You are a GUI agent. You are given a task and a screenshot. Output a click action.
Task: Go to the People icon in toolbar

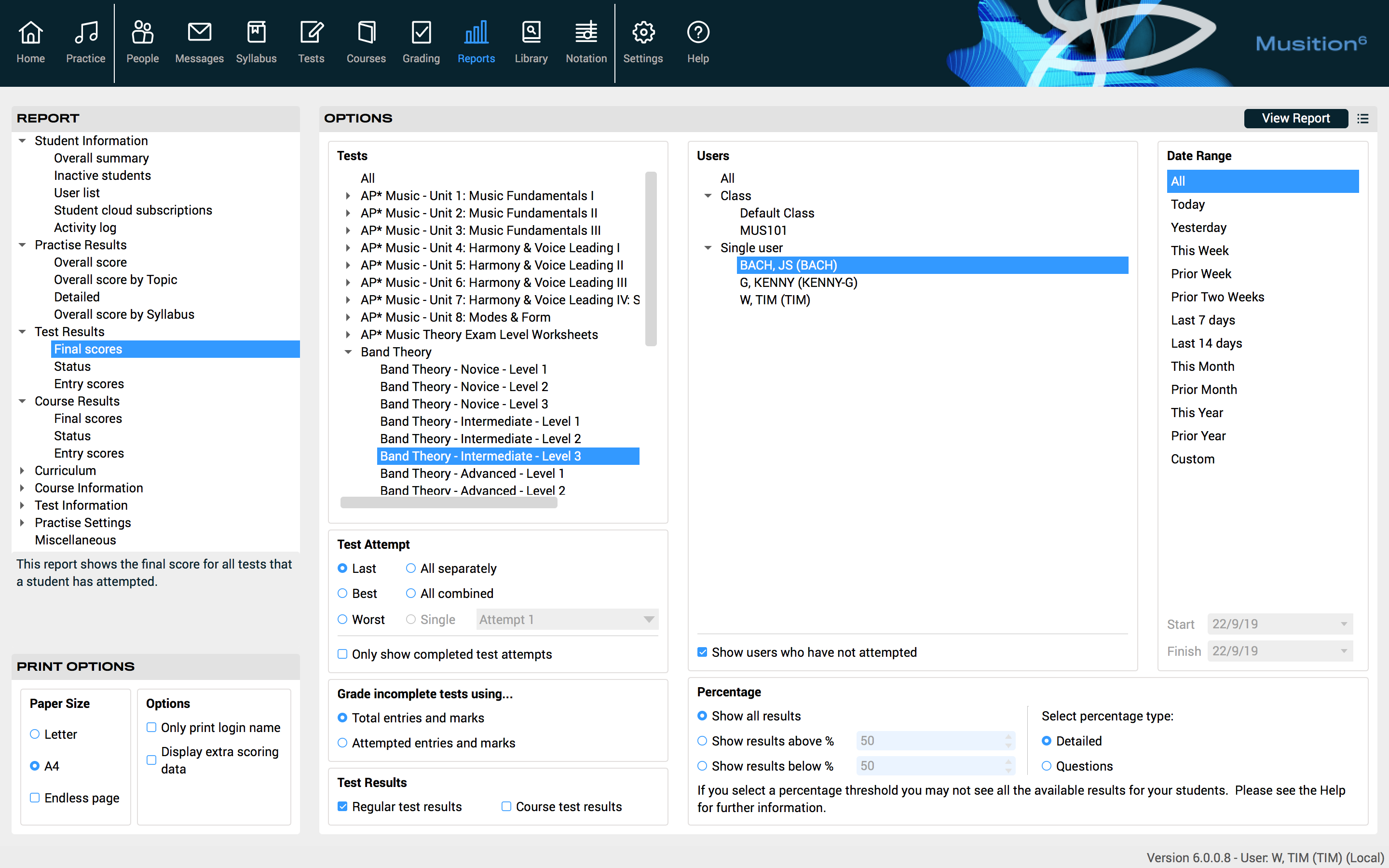pyautogui.click(x=142, y=33)
